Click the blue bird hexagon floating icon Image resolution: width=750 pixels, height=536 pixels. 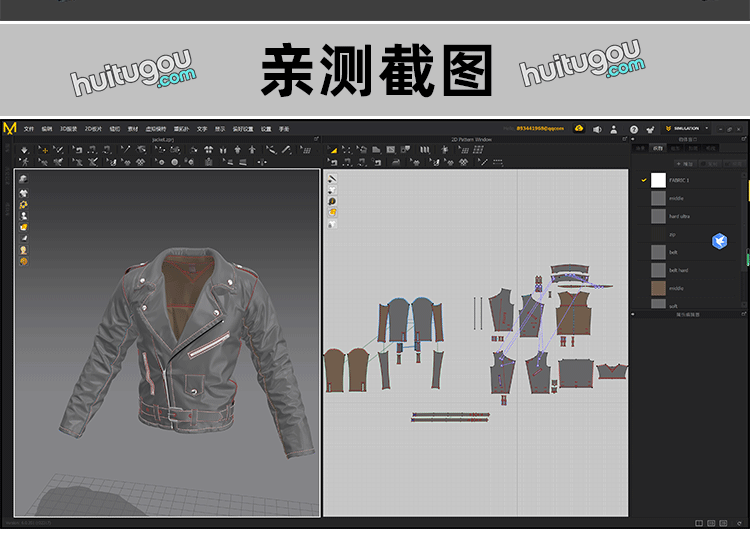pos(719,241)
